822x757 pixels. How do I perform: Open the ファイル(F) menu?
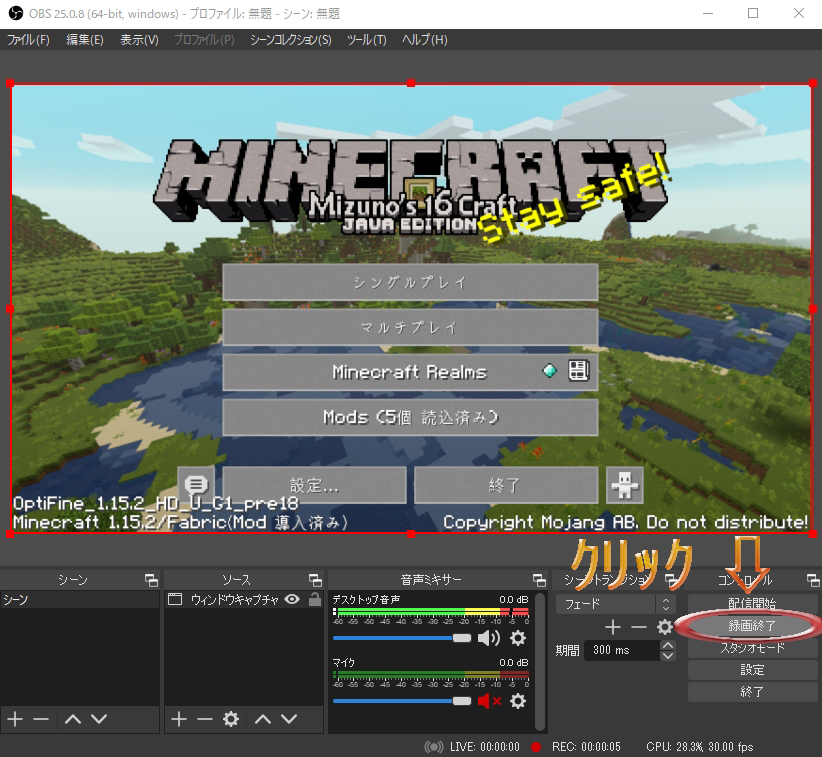[28, 40]
